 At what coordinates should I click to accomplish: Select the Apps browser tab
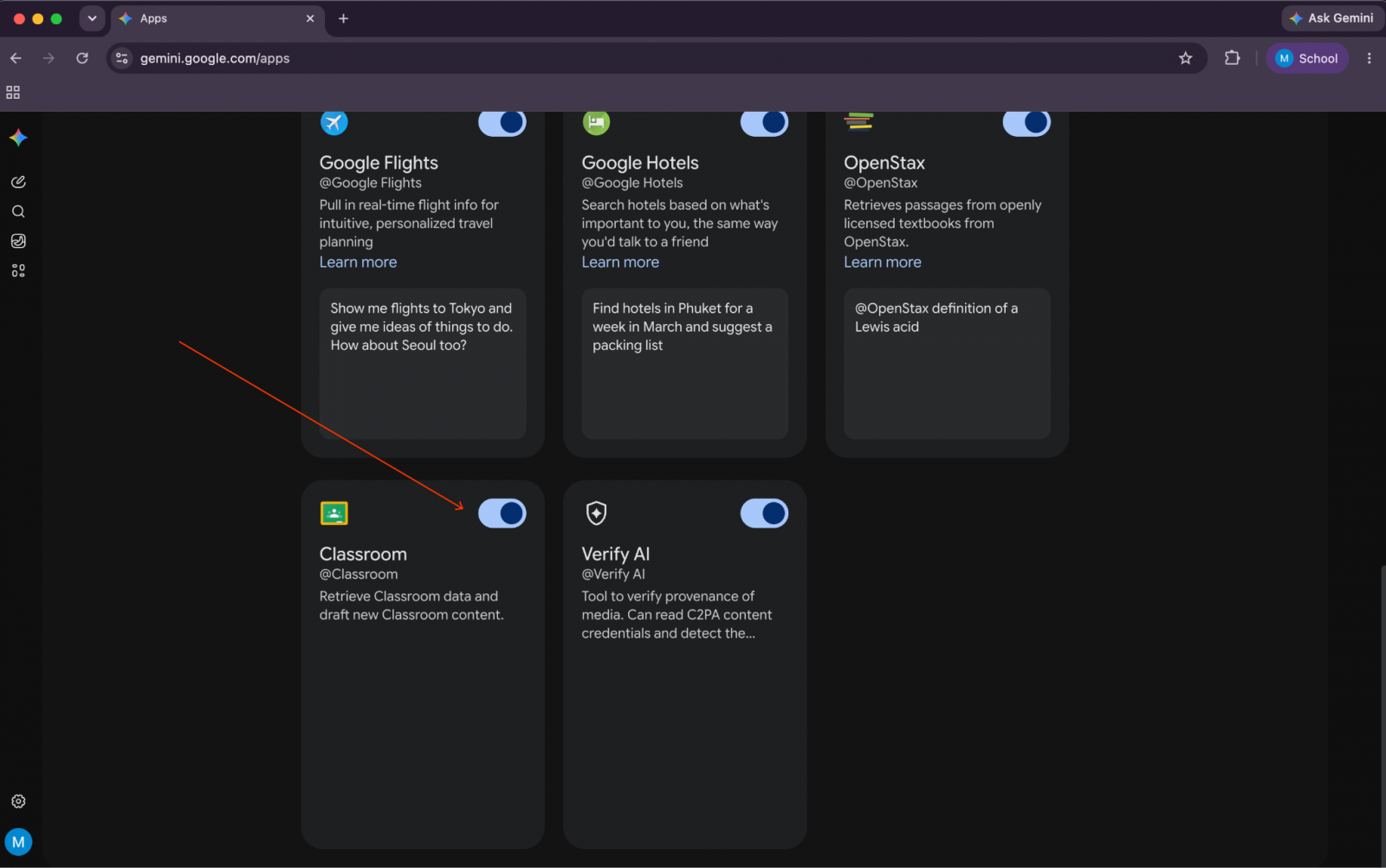click(x=217, y=18)
